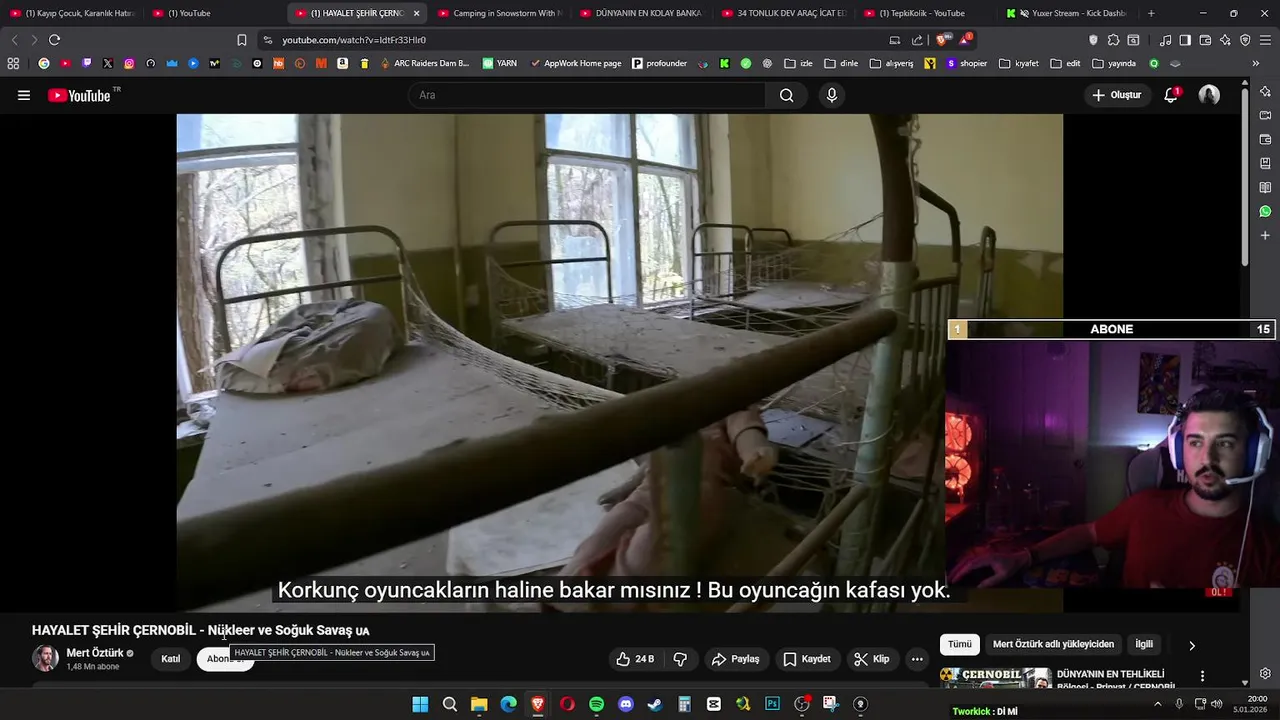Show next filter chips with the right arrow
Viewport: 1280px width, 720px height.
1191,645
